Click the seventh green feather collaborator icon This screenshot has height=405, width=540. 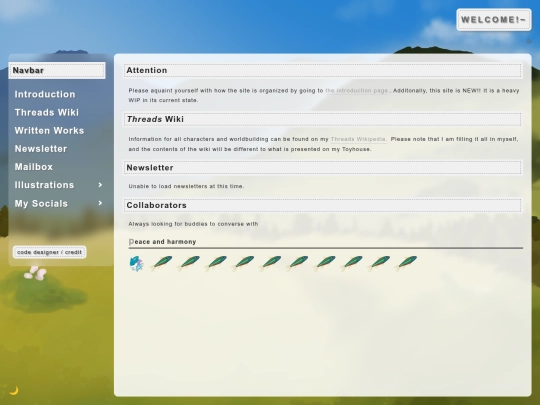tap(326, 263)
